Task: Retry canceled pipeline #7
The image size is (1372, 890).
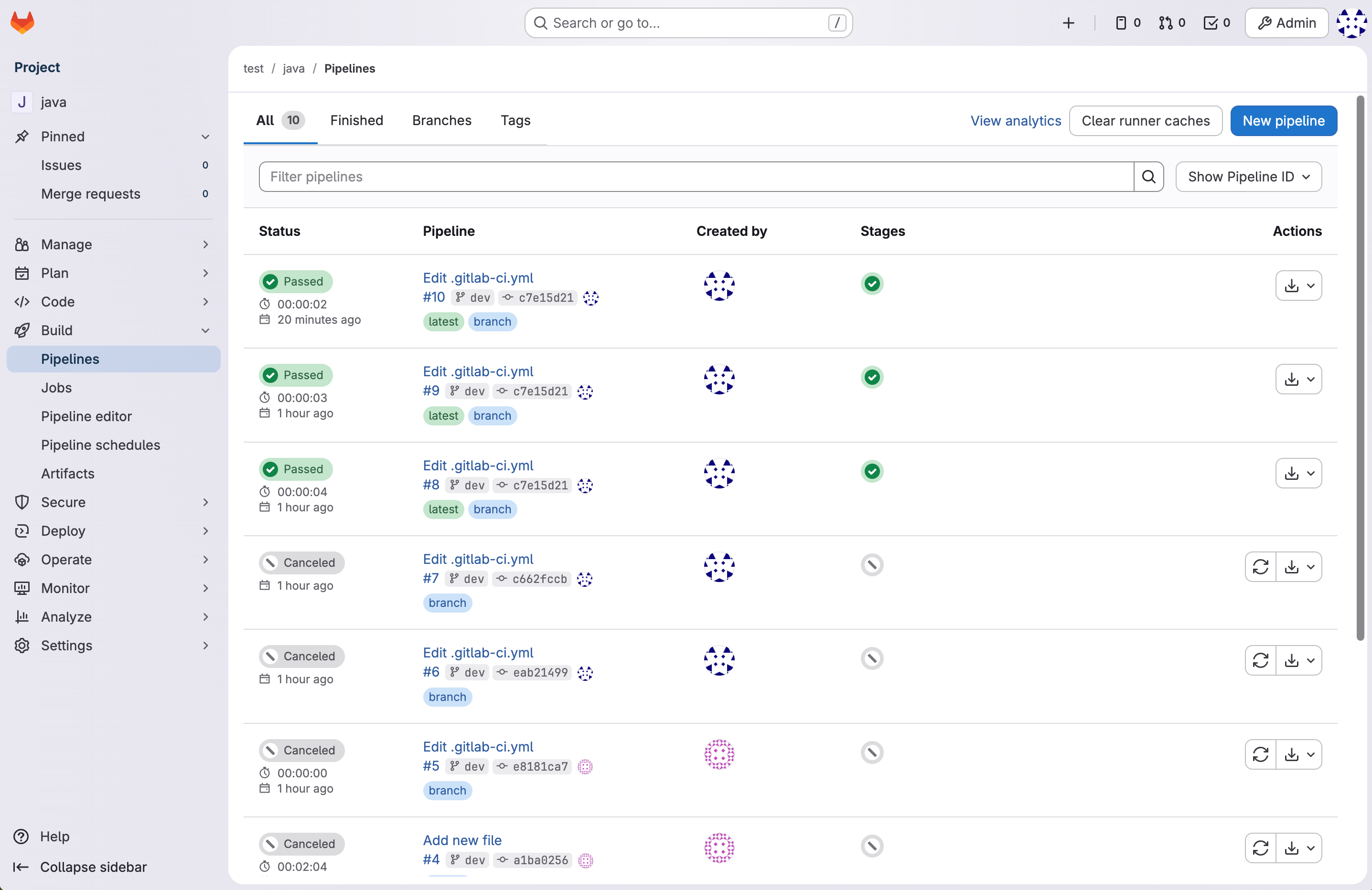Action: coord(1260,567)
